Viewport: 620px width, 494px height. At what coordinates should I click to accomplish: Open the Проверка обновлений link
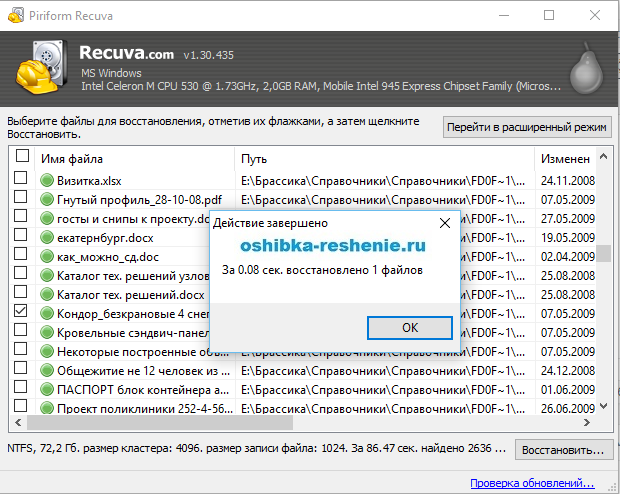(x=540, y=483)
